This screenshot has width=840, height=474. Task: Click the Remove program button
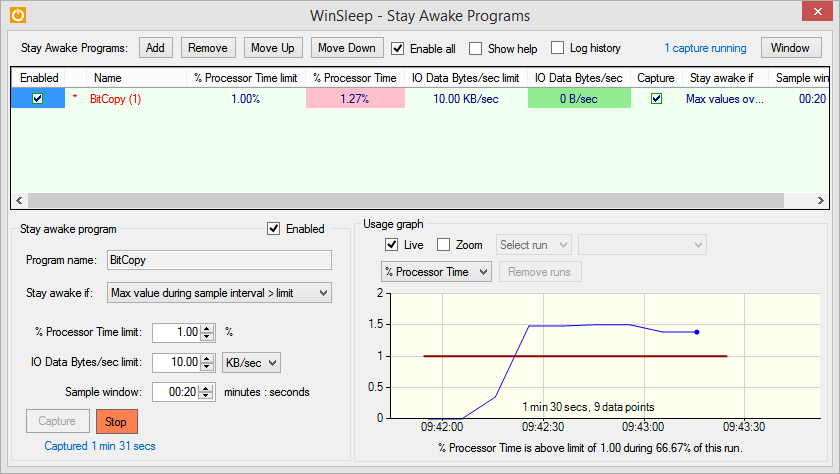point(208,48)
